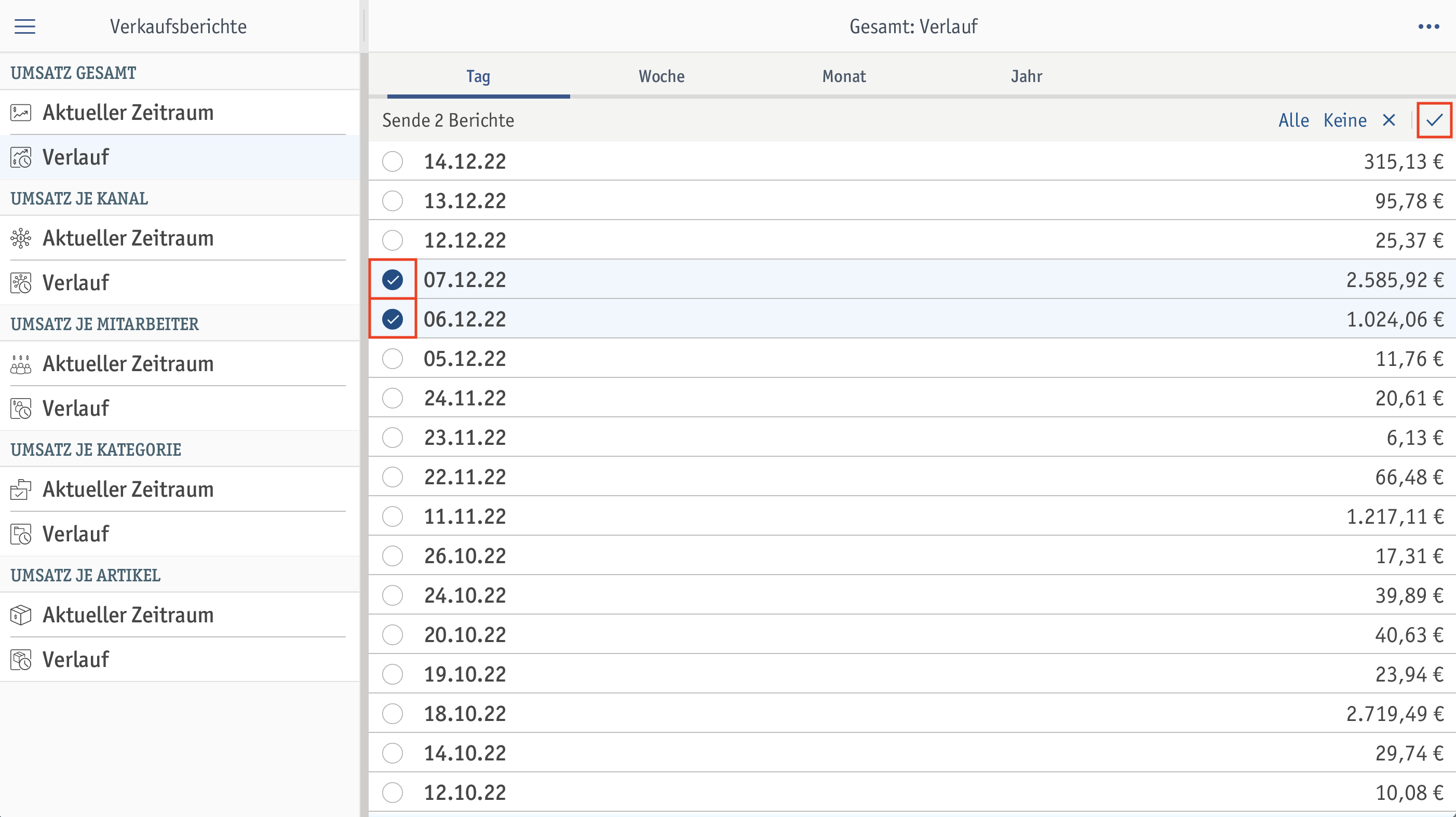Select the 14.10.22 report radio
Screen dimensions: 1456x817
pos(392,753)
